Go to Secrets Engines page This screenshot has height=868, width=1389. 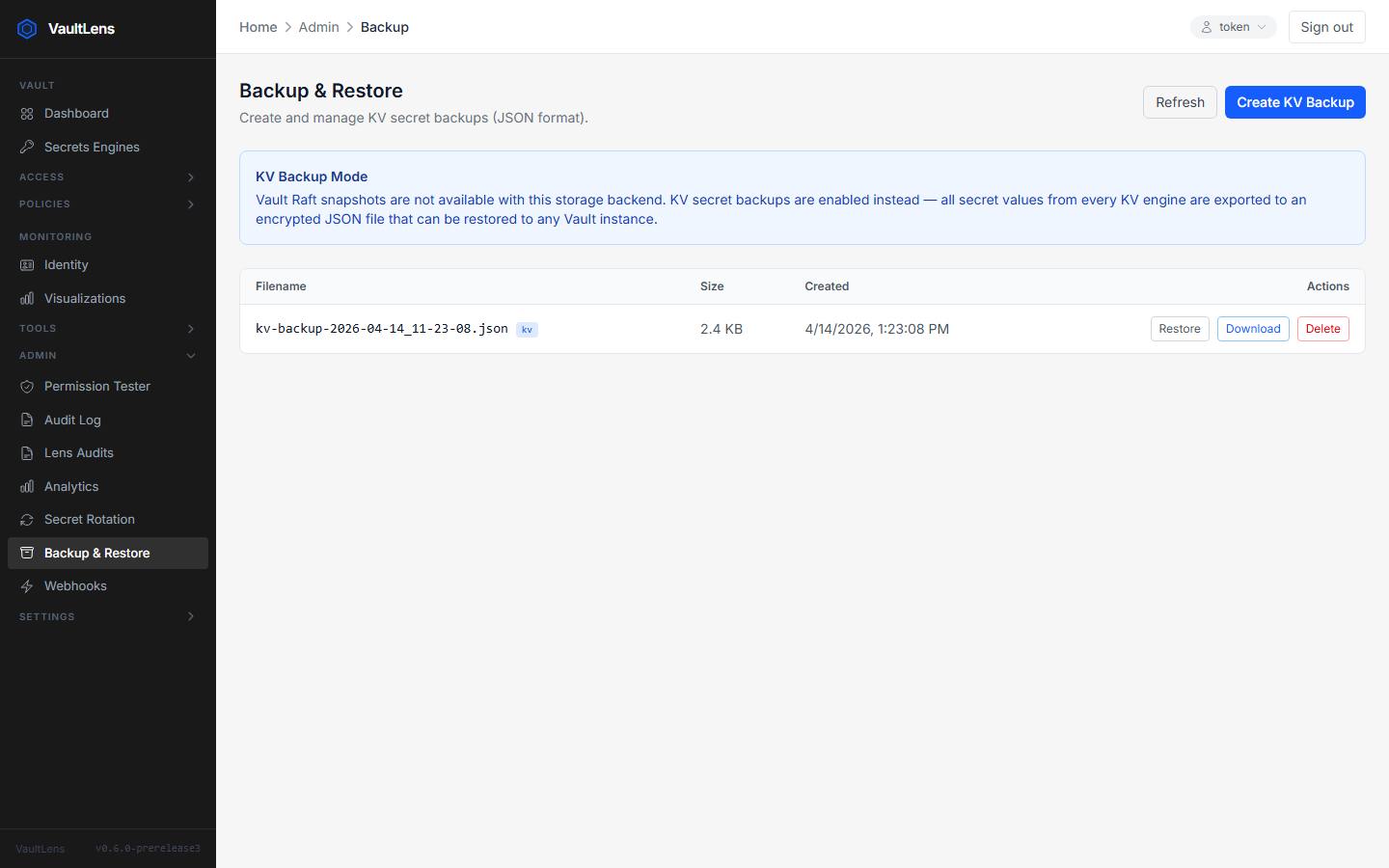click(108, 147)
